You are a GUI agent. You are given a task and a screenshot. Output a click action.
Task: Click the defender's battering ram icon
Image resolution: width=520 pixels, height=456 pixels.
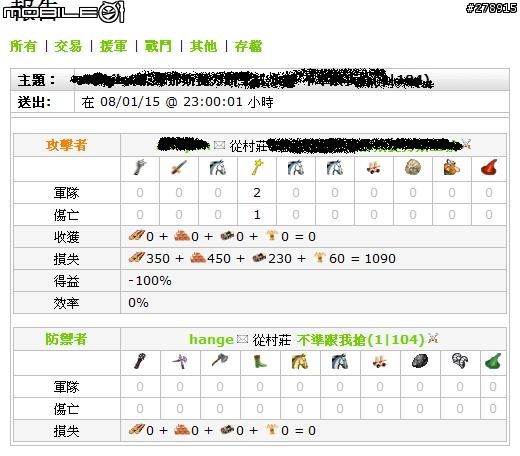[380, 362]
